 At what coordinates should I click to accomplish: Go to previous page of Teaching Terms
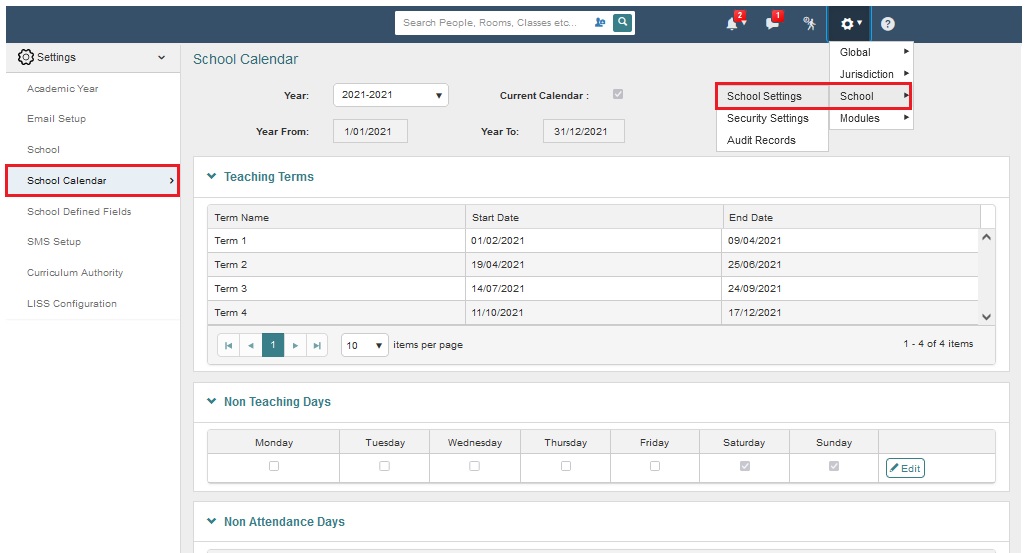point(251,345)
